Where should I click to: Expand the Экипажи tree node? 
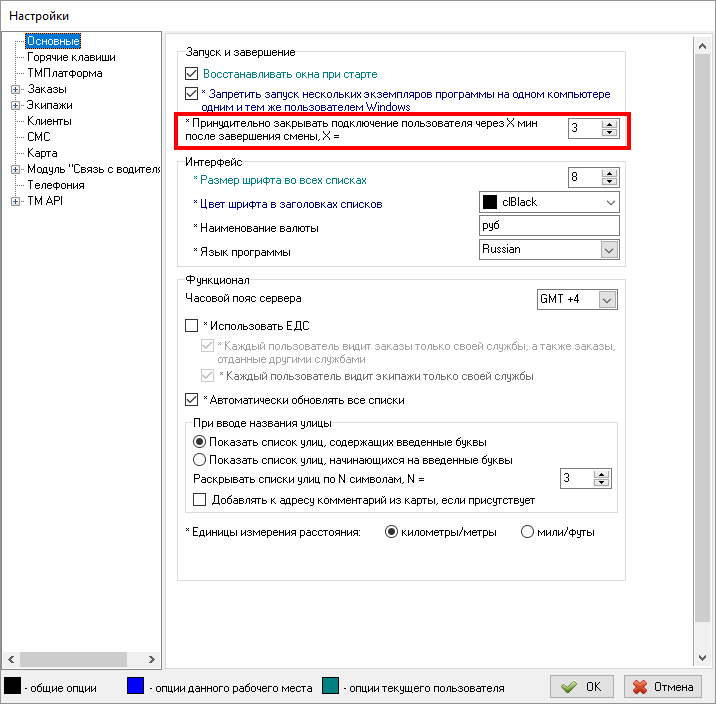coord(16,105)
